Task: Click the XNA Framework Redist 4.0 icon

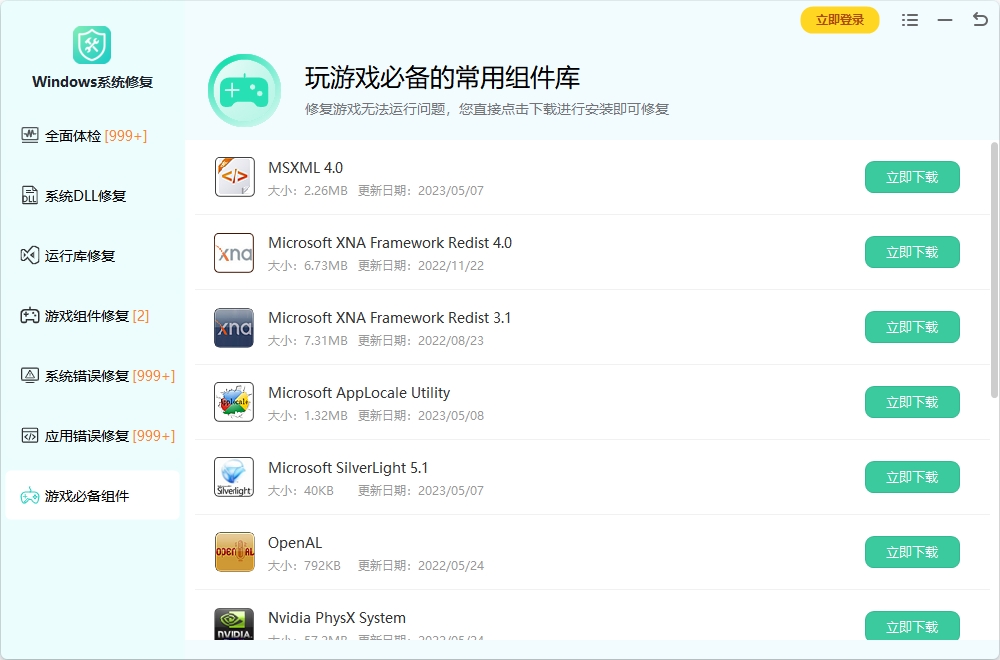Action: pyautogui.click(x=234, y=252)
